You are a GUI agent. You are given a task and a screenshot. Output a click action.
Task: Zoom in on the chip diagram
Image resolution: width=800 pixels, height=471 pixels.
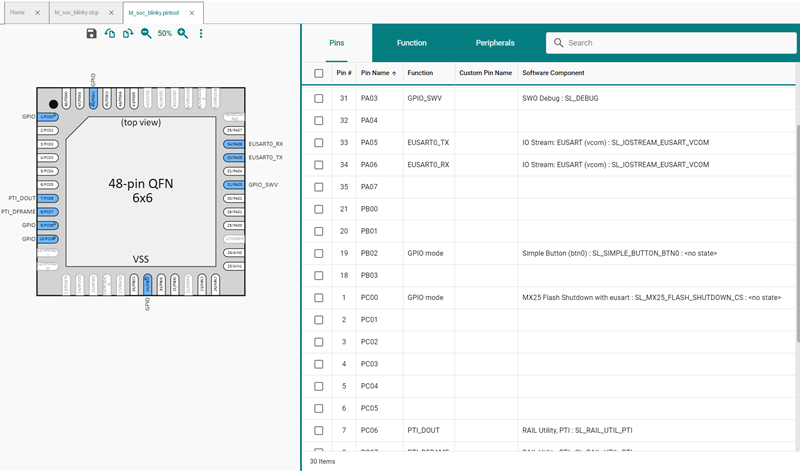[183, 33]
